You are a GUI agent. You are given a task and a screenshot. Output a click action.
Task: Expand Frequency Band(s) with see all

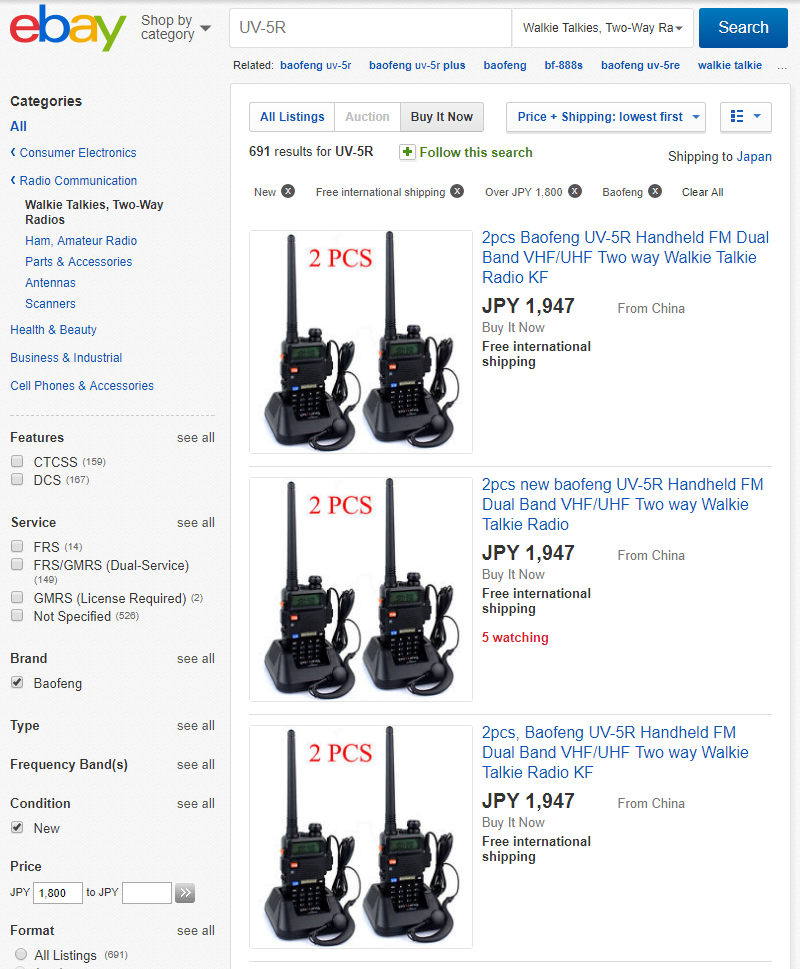click(x=196, y=765)
